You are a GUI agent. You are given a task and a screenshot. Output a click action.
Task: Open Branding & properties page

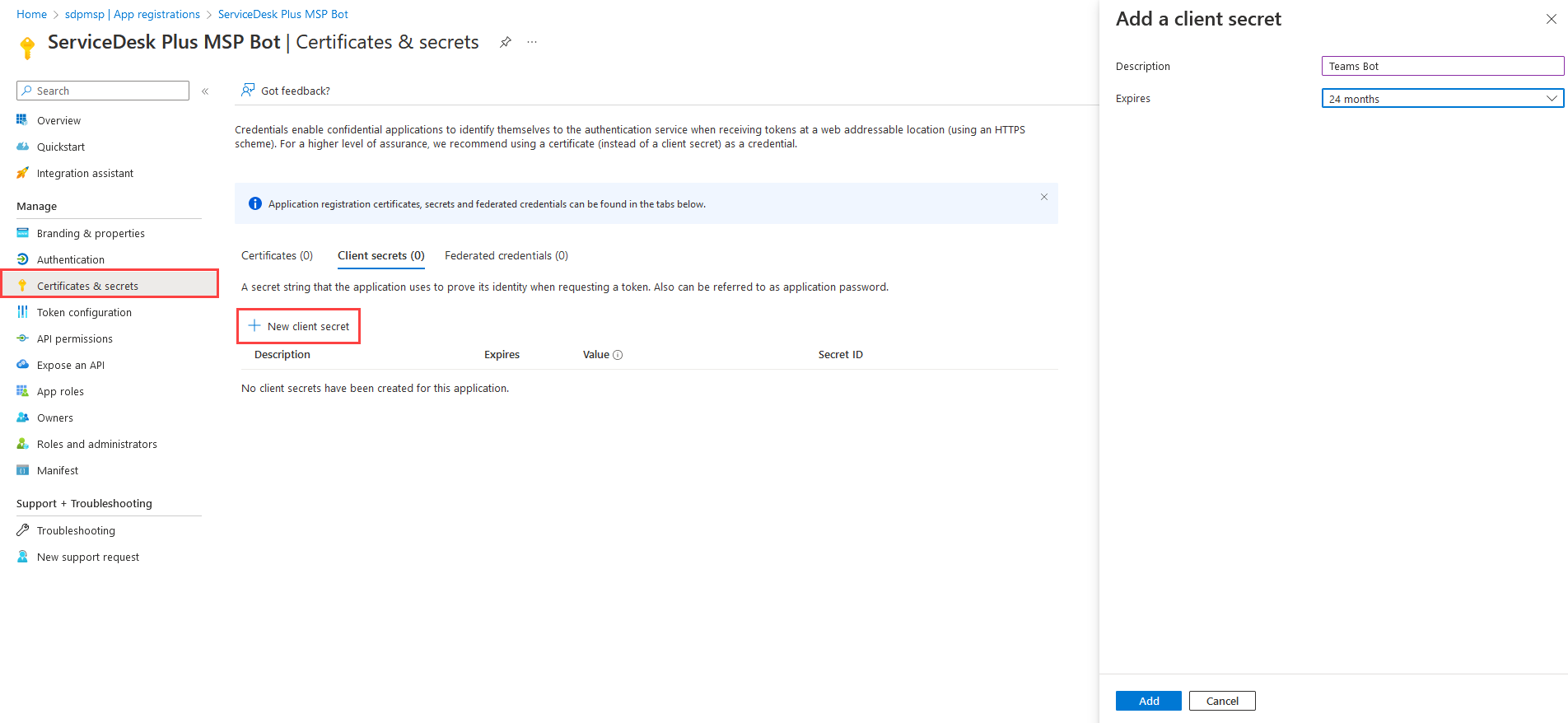91,234
